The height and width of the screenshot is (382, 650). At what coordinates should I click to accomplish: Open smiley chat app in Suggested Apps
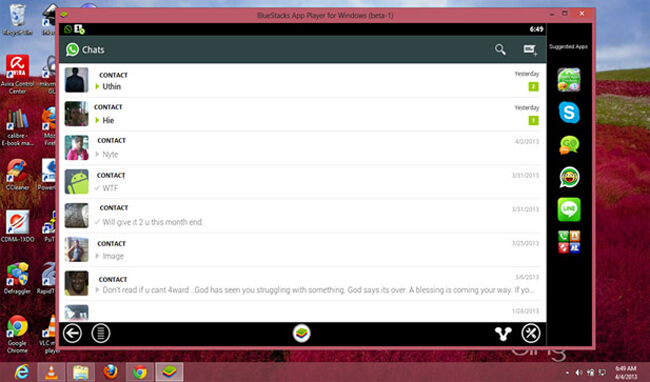pyautogui.click(x=569, y=177)
